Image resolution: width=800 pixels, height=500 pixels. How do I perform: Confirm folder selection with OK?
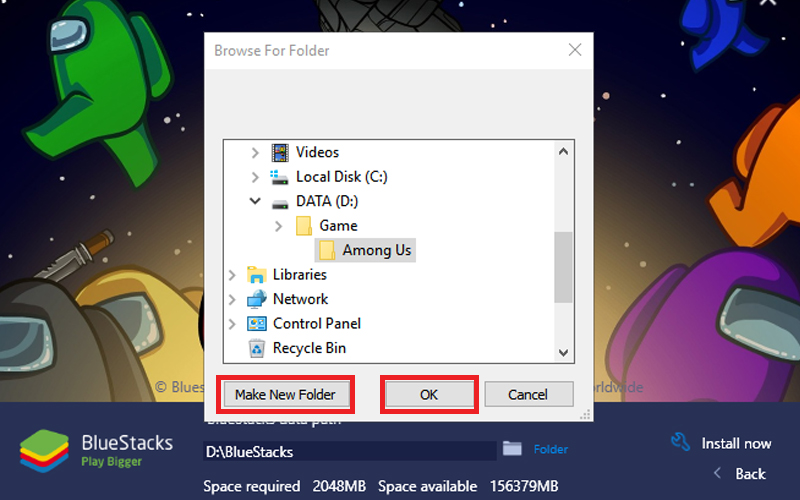[x=429, y=394]
